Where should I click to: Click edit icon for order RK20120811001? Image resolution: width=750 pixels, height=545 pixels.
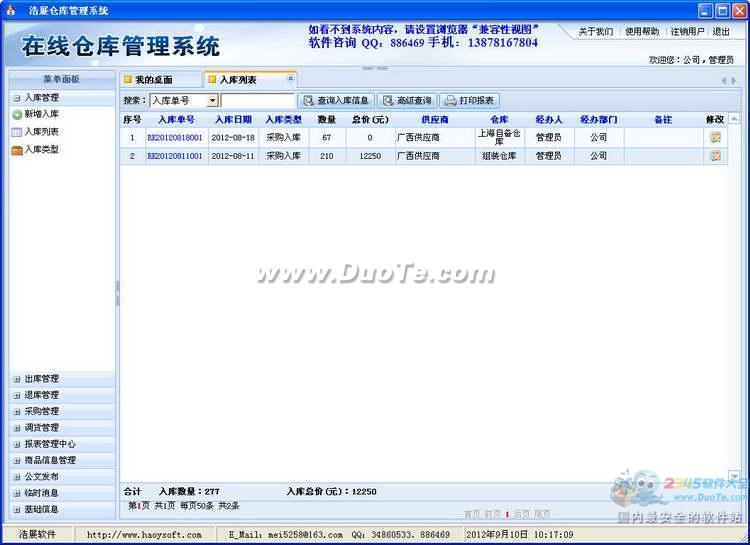(715, 156)
